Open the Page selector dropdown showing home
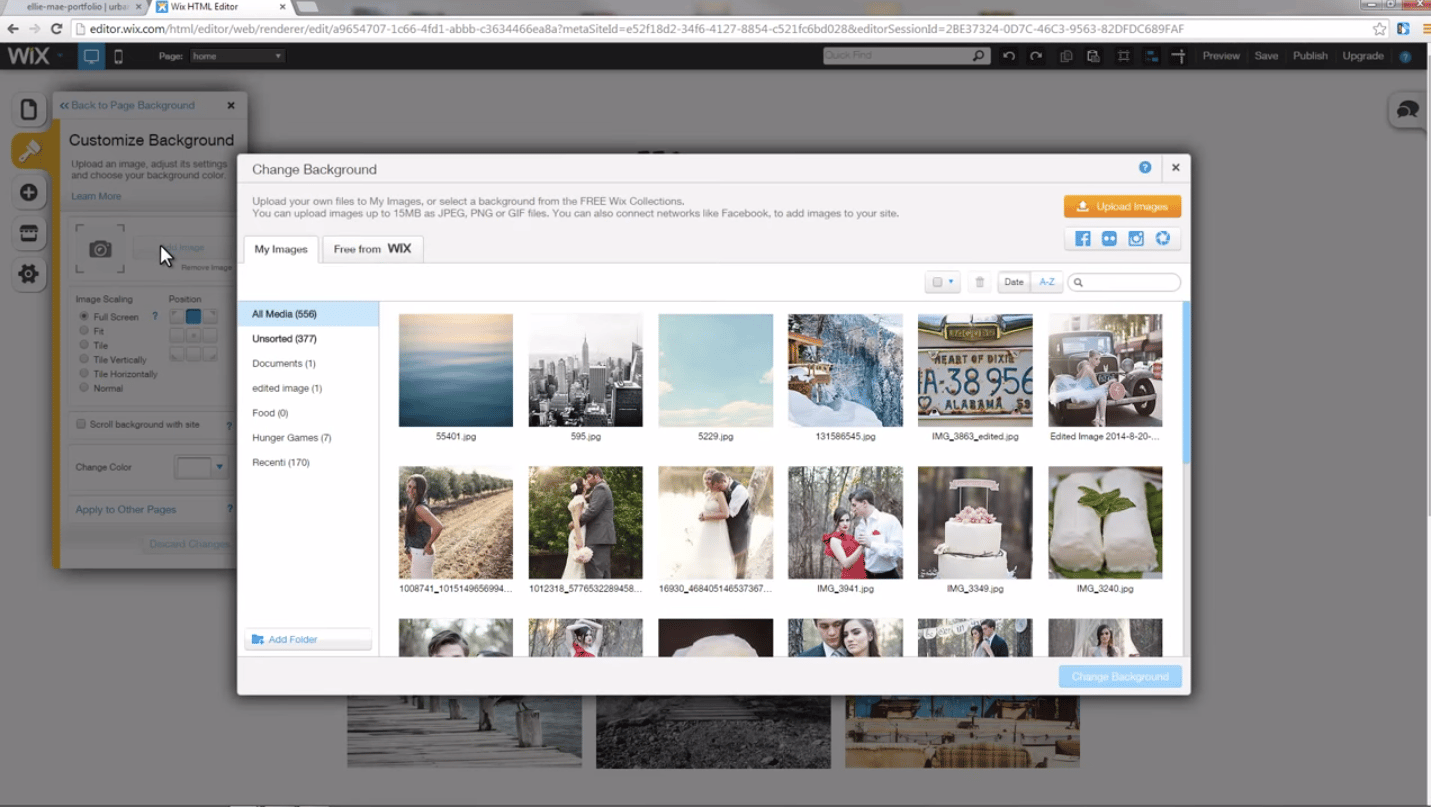The height and width of the screenshot is (807, 1431). click(x=237, y=57)
